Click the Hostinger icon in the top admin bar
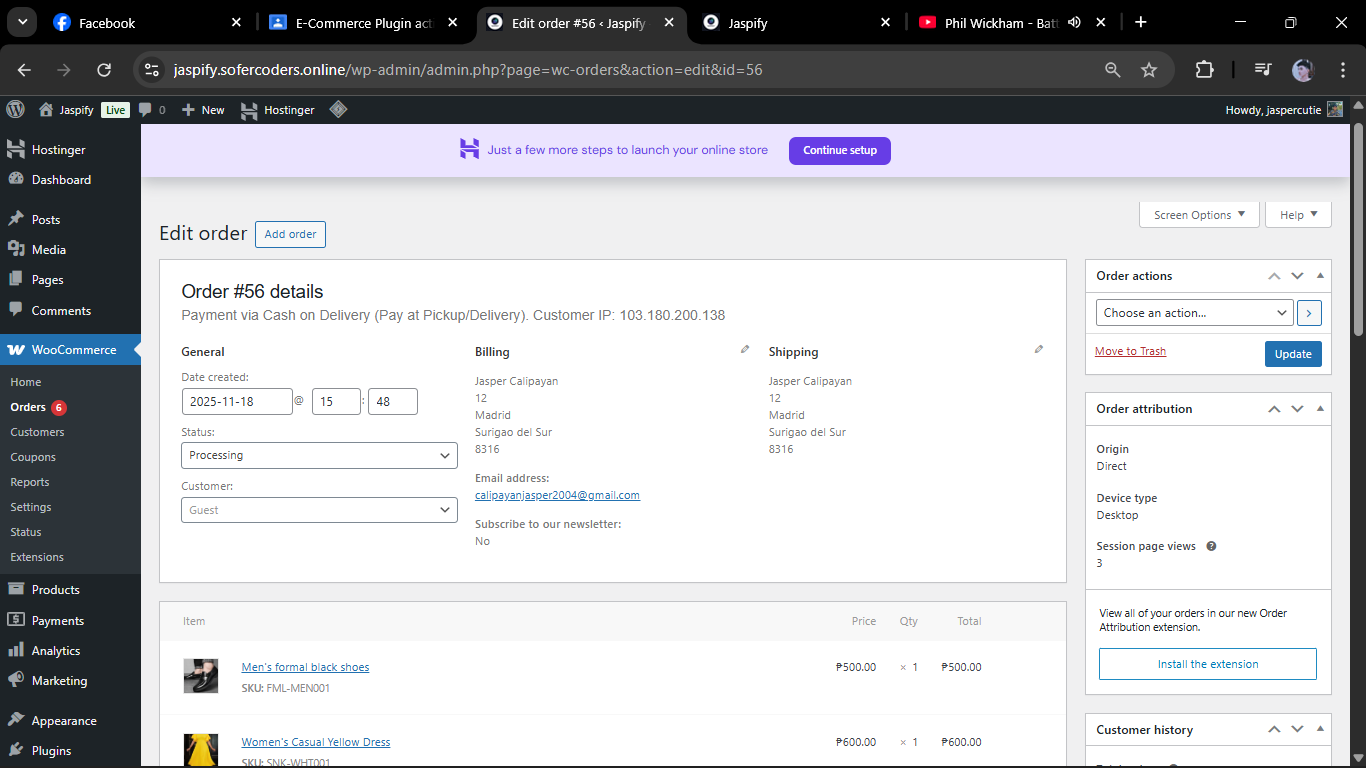This screenshot has height=768, width=1366. 248,110
